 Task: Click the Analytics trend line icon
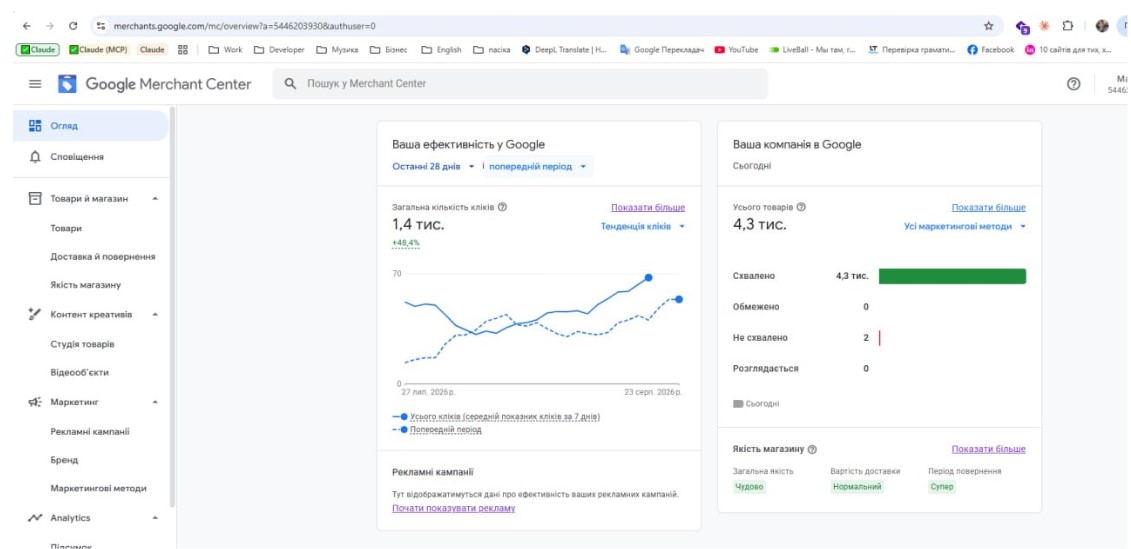point(35,518)
